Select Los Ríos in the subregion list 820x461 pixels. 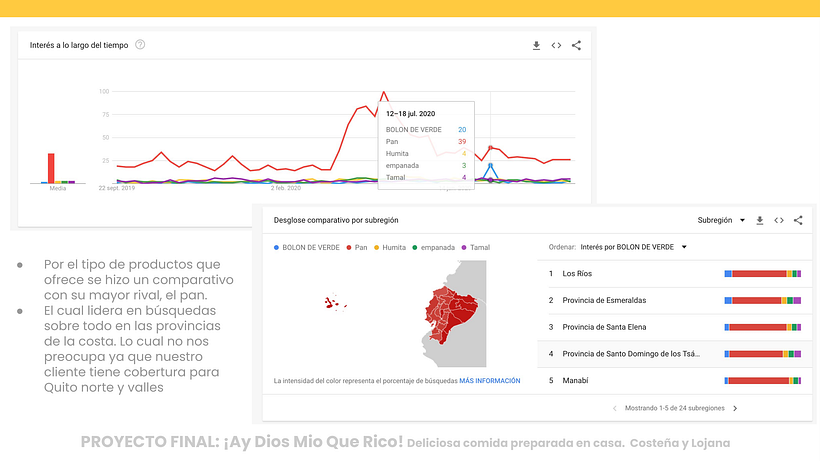(x=578, y=273)
